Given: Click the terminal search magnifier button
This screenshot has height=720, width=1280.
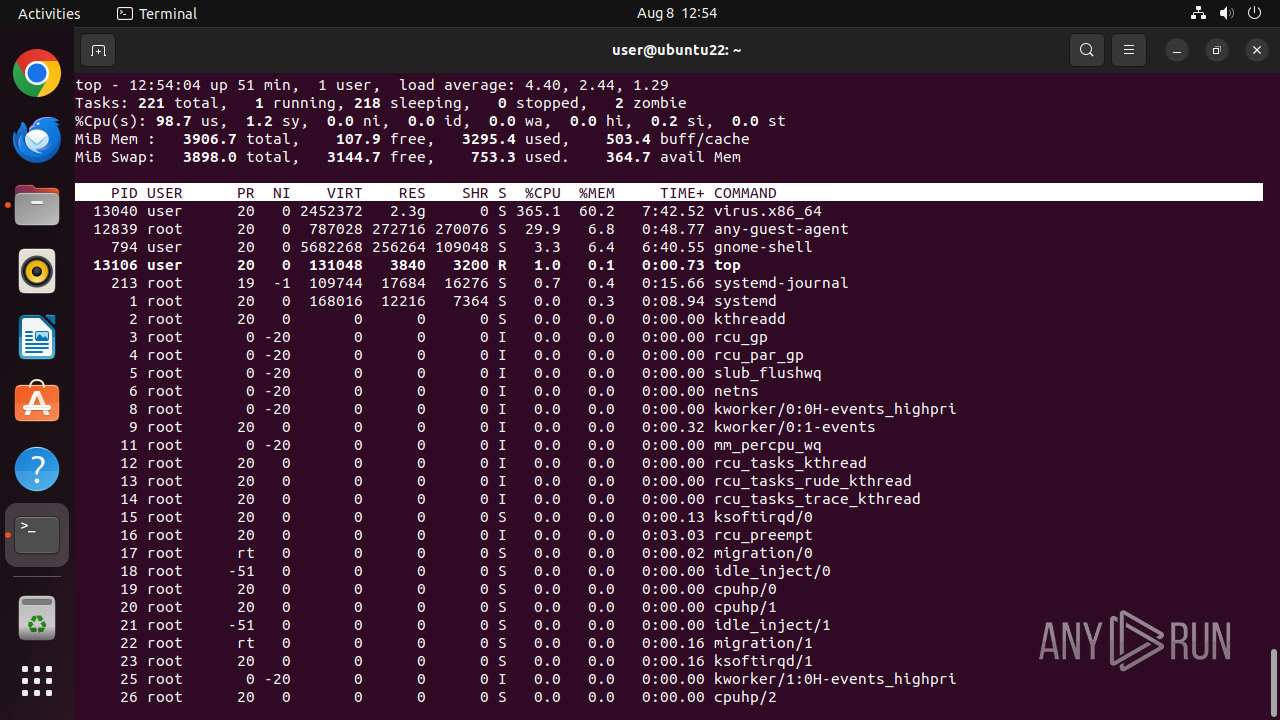Looking at the screenshot, I should [x=1087, y=50].
